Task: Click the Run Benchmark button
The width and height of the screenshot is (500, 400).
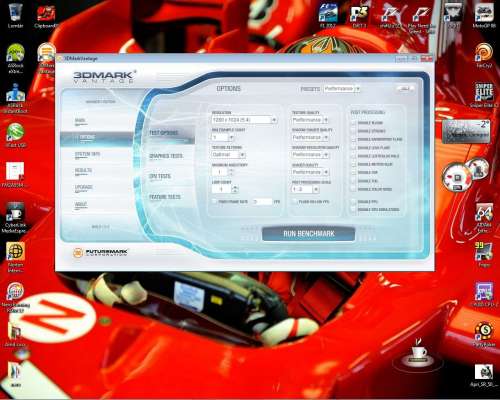Action: (309, 234)
